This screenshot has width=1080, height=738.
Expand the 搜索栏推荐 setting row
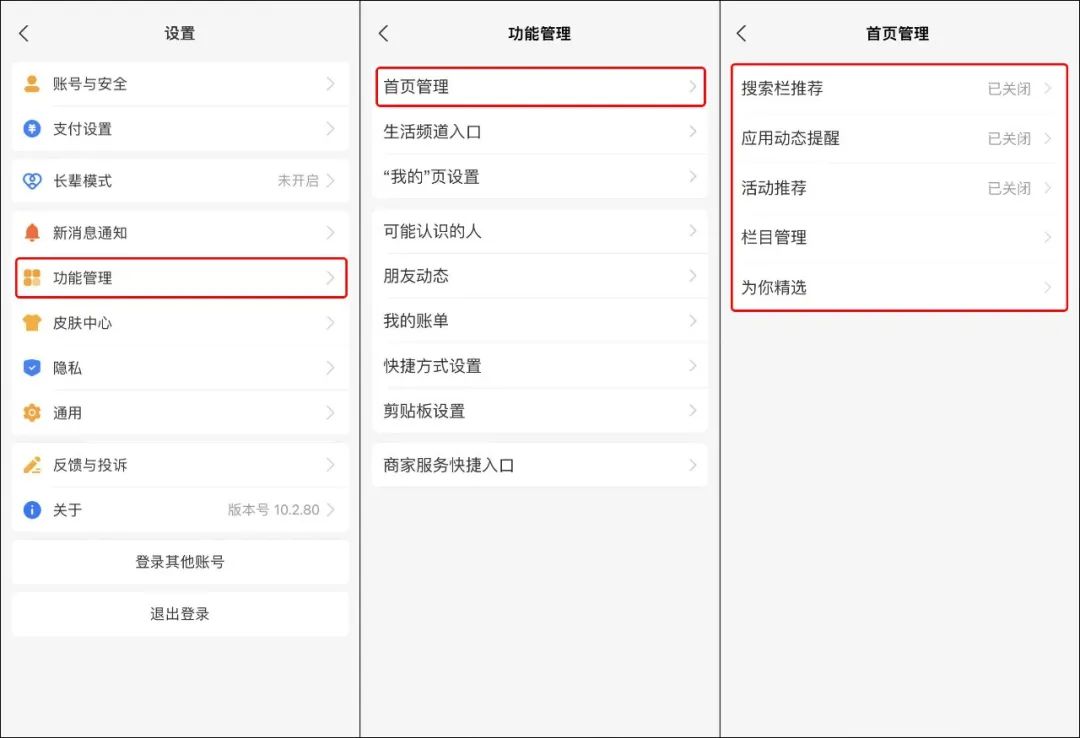(895, 88)
